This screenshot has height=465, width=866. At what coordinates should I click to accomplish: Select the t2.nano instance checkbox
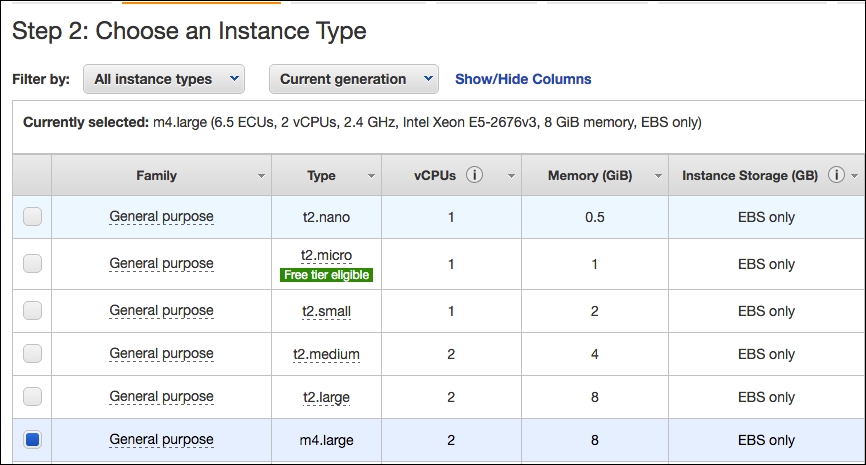(33, 216)
